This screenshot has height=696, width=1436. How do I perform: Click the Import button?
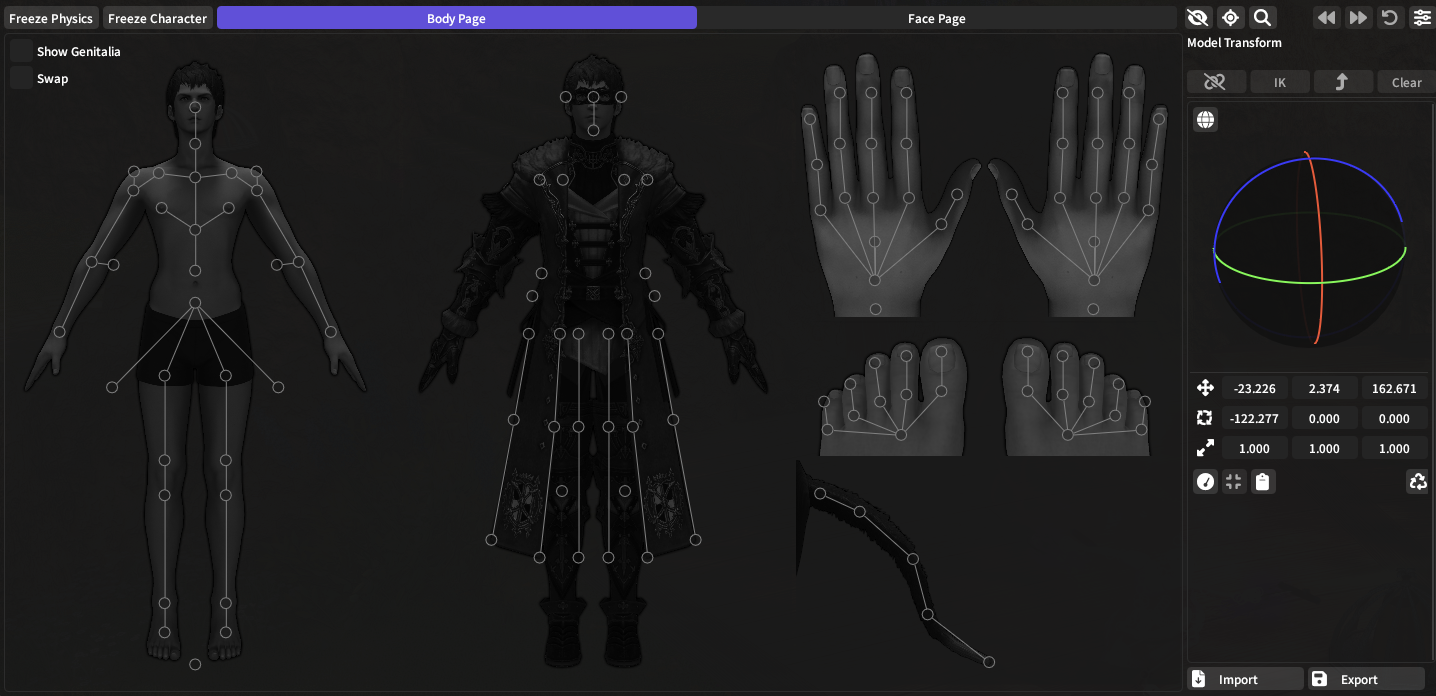(1246, 679)
